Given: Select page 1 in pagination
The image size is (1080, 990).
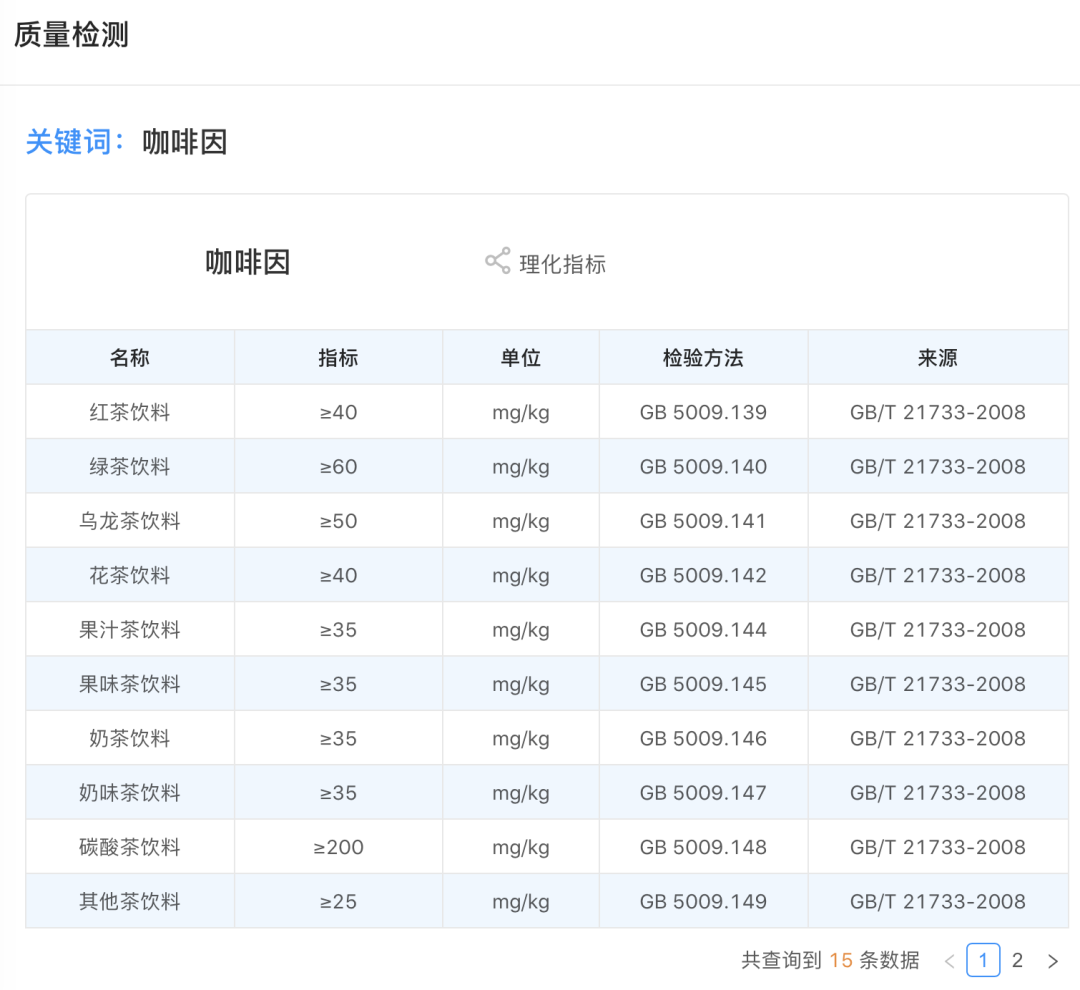Looking at the screenshot, I should coord(983,960).
